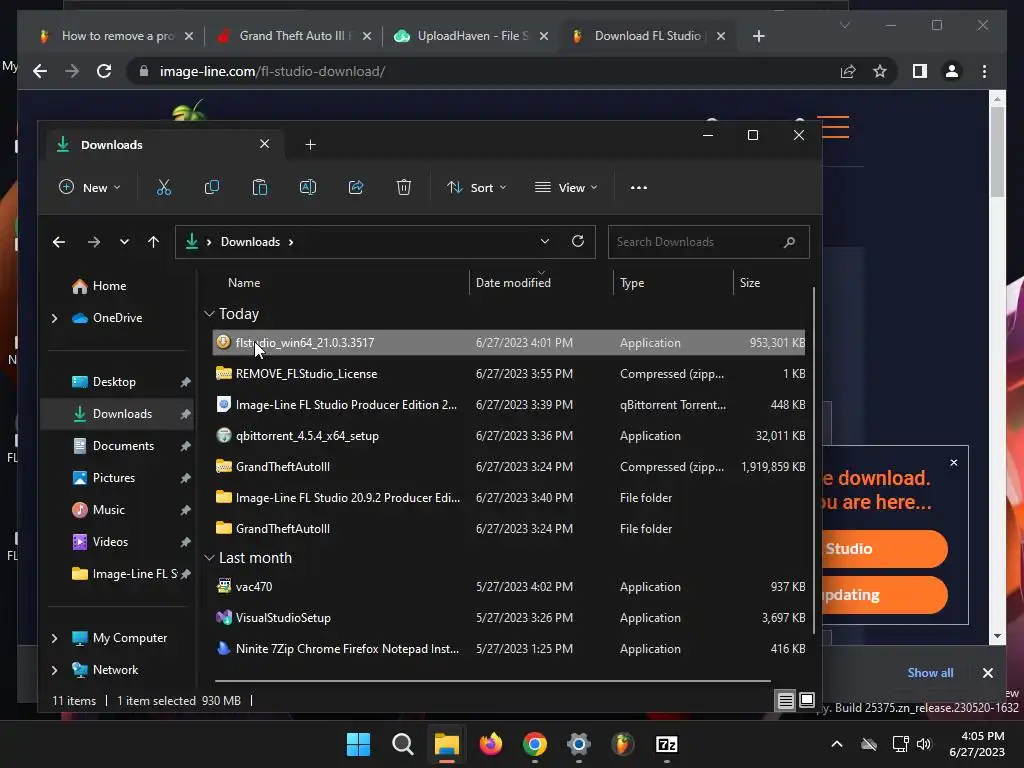1024x768 pixels.
Task: Open recent locations dropdown arrow
Action: pos(124,242)
